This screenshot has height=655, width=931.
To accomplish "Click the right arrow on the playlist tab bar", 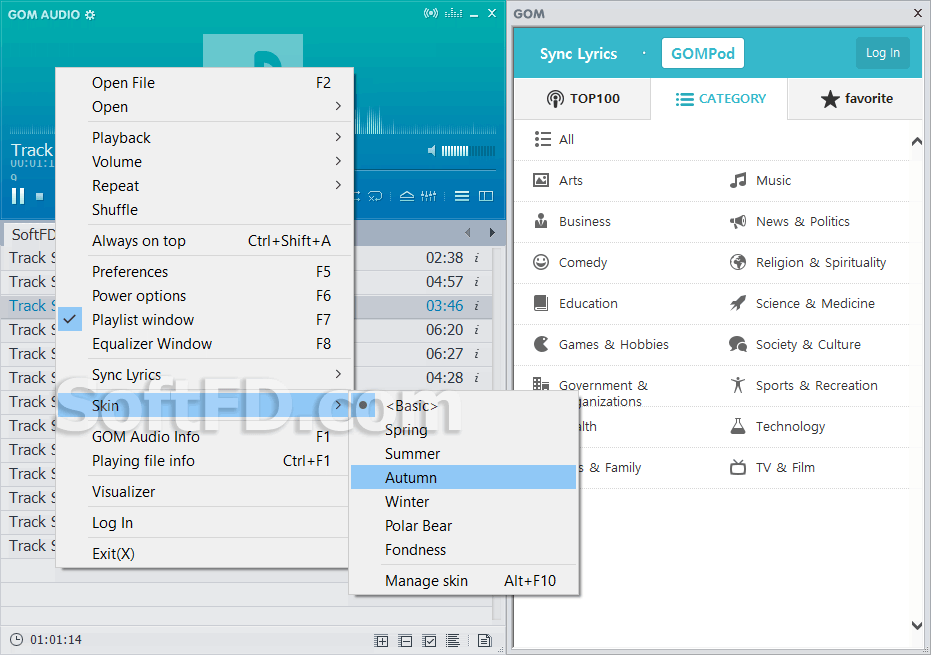I will [492, 233].
